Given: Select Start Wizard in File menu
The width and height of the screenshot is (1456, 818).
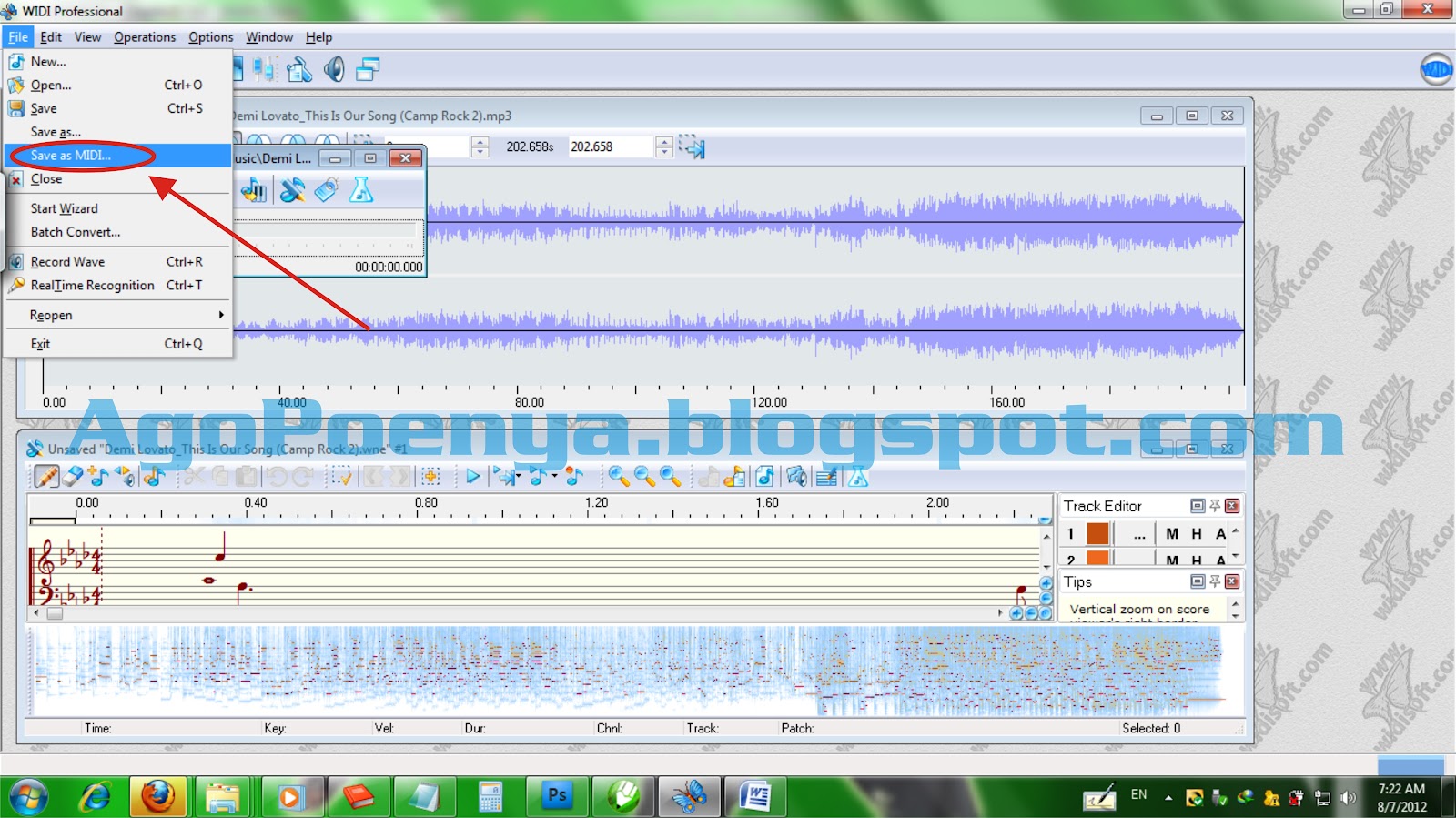Looking at the screenshot, I should click(x=117, y=208).
